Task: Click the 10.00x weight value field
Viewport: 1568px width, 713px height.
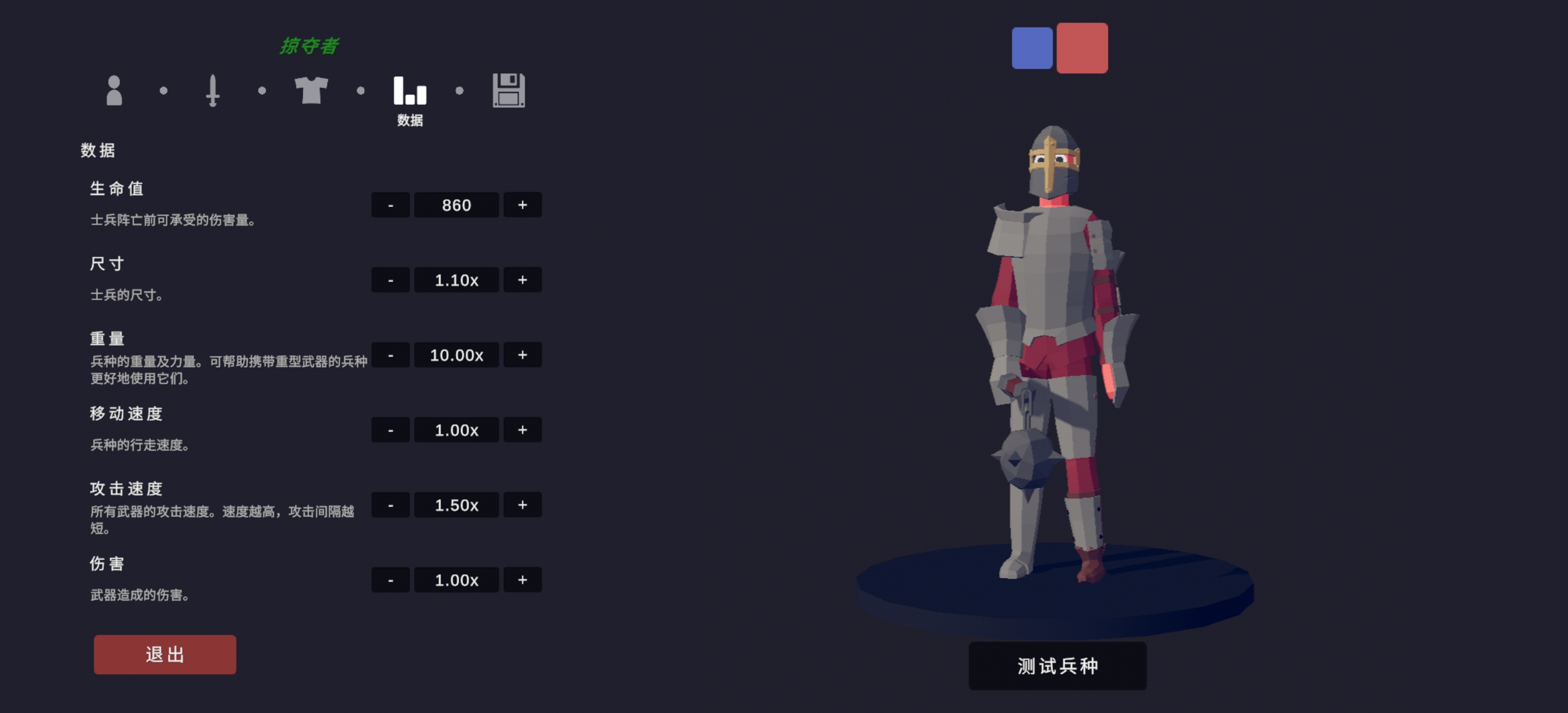Action: [456, 355]
